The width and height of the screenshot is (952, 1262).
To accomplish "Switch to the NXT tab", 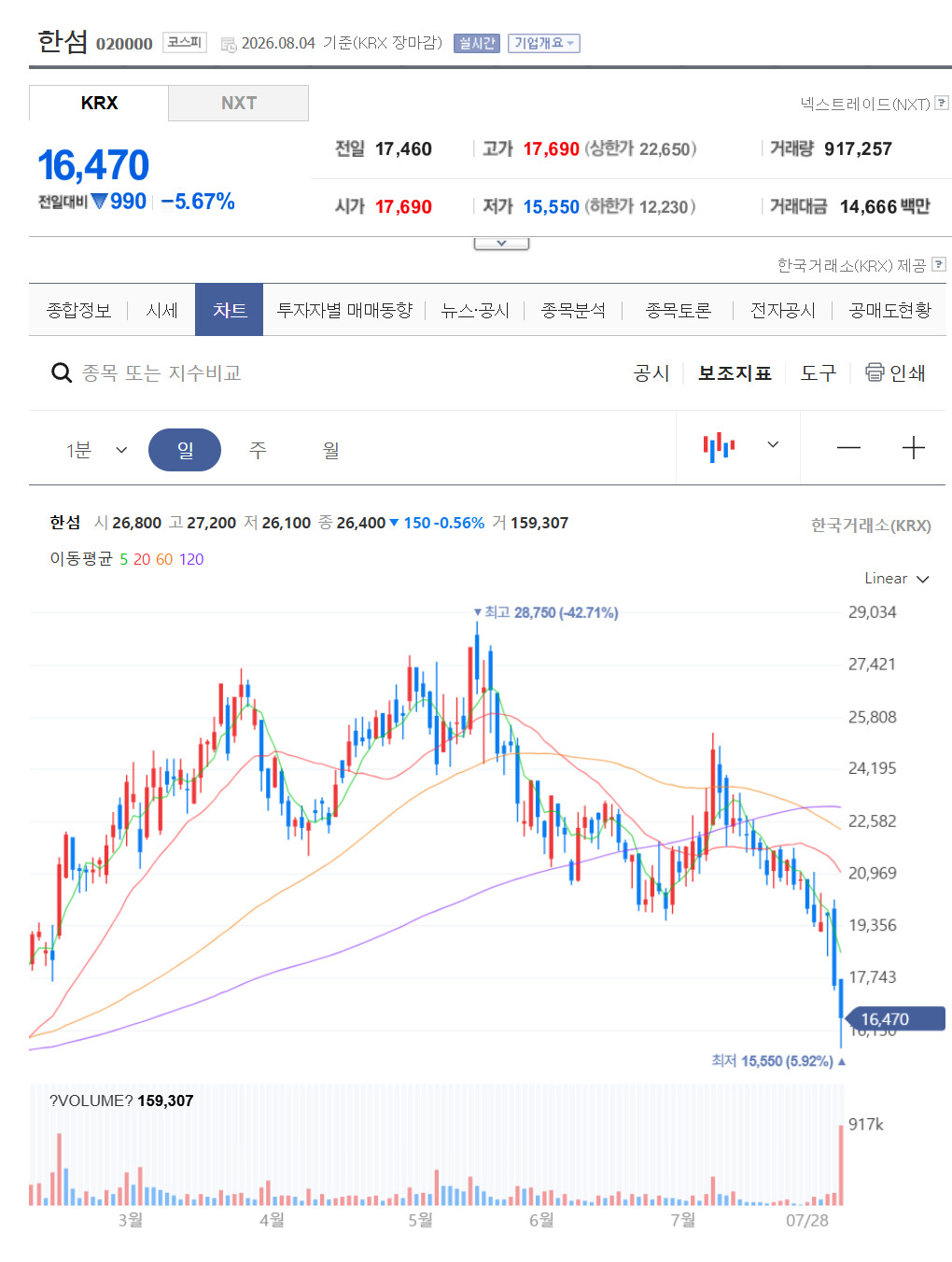I will 239,103.
